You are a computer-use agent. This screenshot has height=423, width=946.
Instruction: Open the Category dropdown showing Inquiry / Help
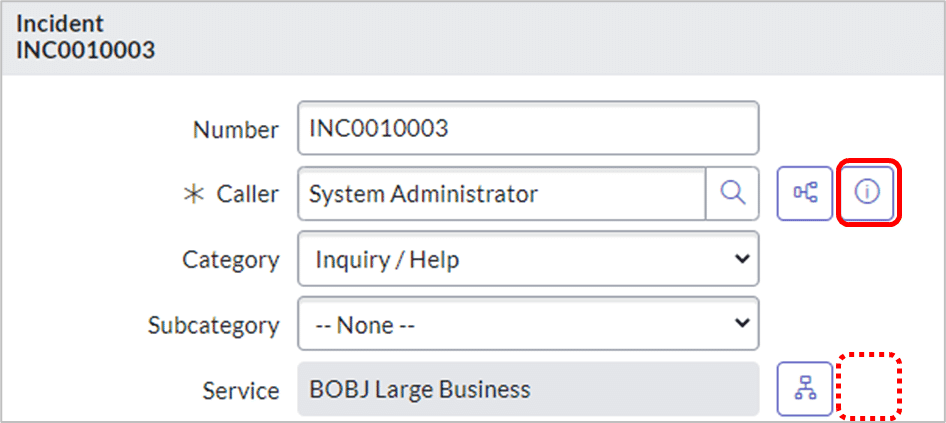(528, 259)
